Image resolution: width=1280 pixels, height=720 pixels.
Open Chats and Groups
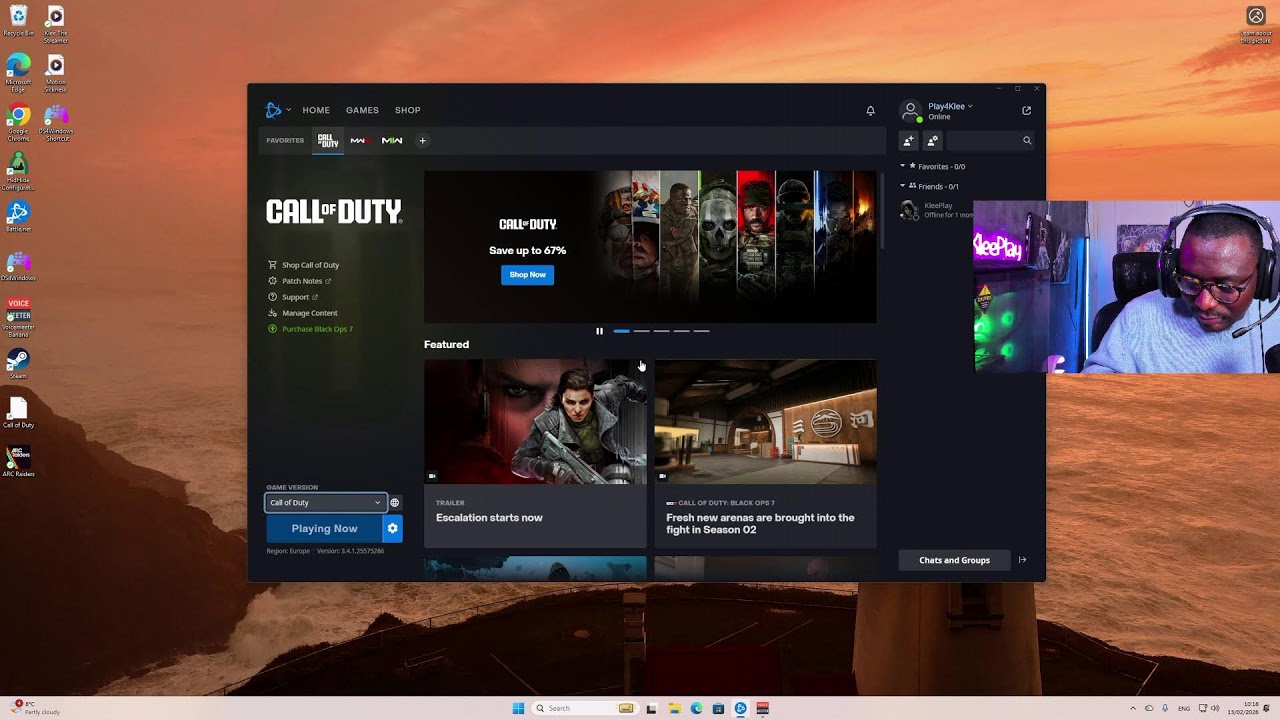[954, 561]
